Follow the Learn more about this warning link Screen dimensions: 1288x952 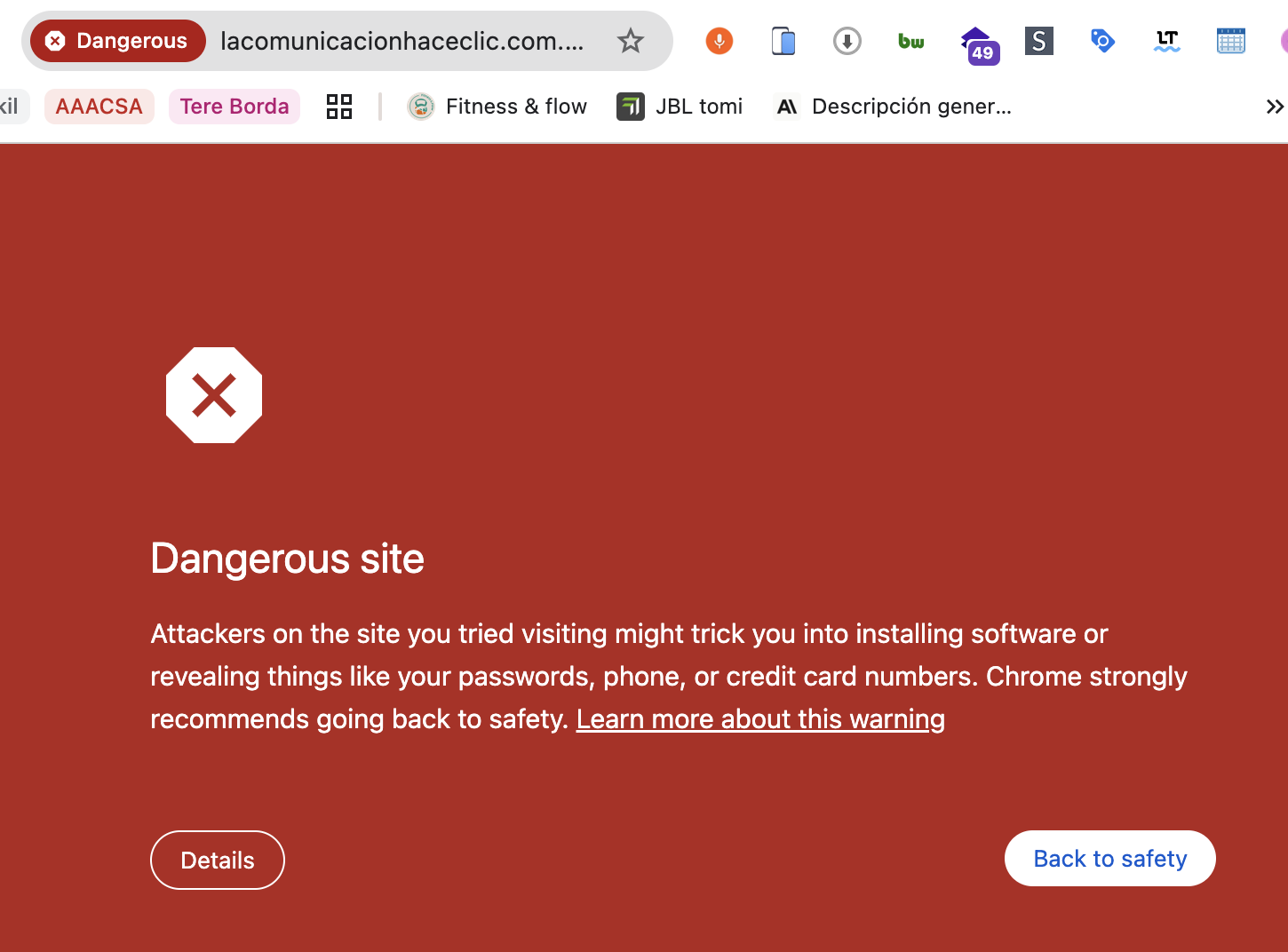pyautogui.click(x=760, y=718)
